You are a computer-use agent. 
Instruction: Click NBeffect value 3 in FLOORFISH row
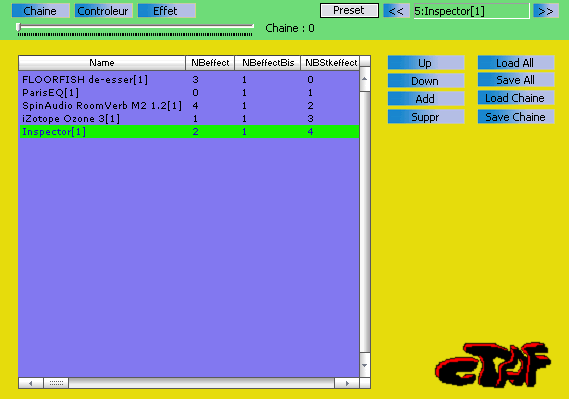[x=195, y=79]
